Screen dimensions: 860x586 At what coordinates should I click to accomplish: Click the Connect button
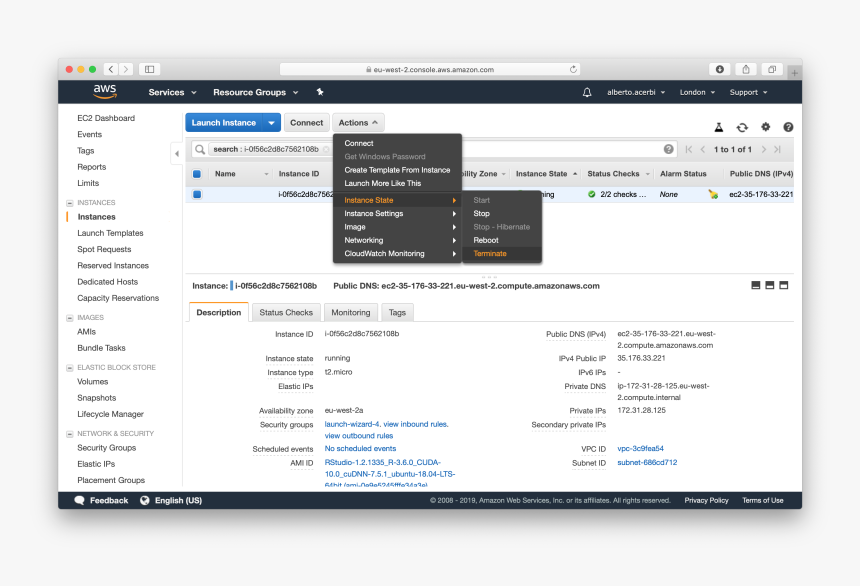pyautogui.click(x=307, y=123)
